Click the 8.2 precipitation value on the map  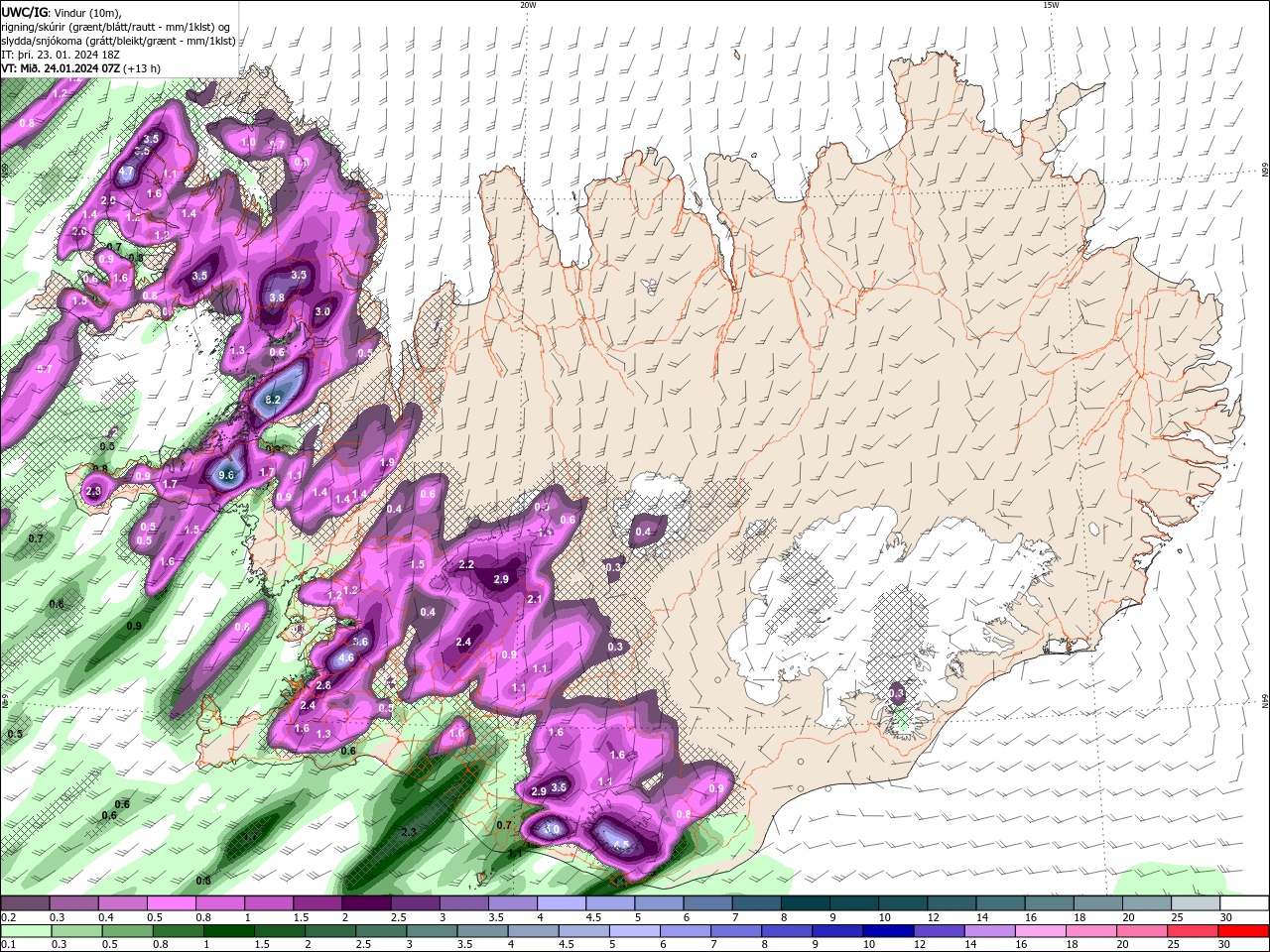(274, 400)
